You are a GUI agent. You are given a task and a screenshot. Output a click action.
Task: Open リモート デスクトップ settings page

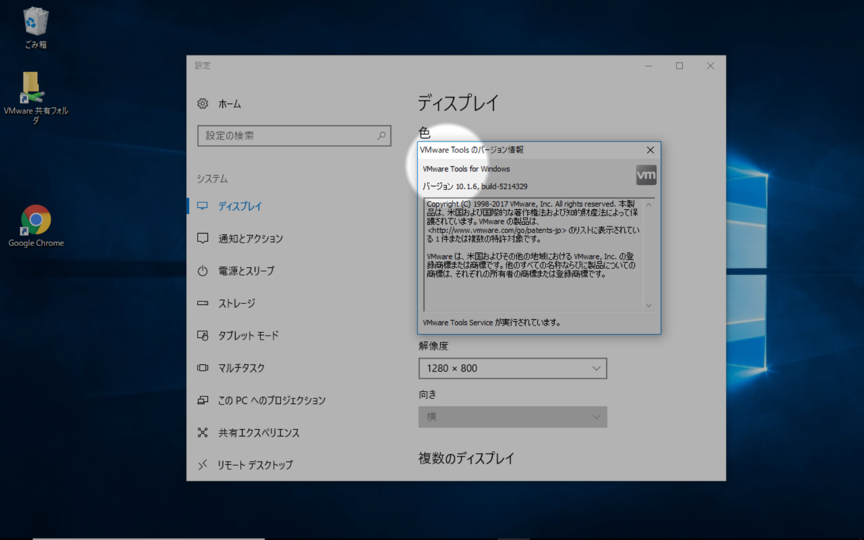255,465
